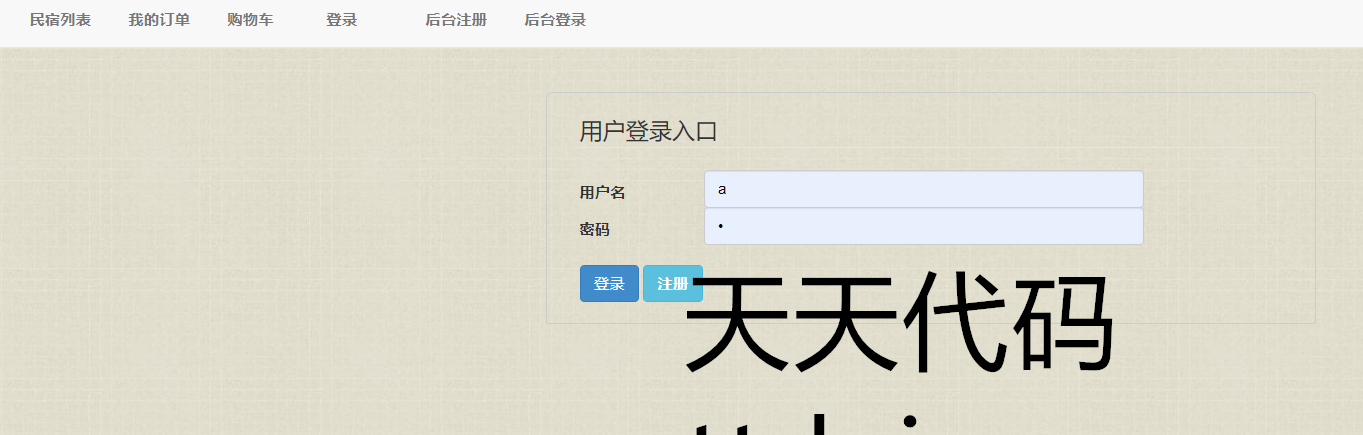Click empty navbar space right of 后台登录
Image resolution: width=1363 pixels, height=435 pixels.
tap(950, 22)
